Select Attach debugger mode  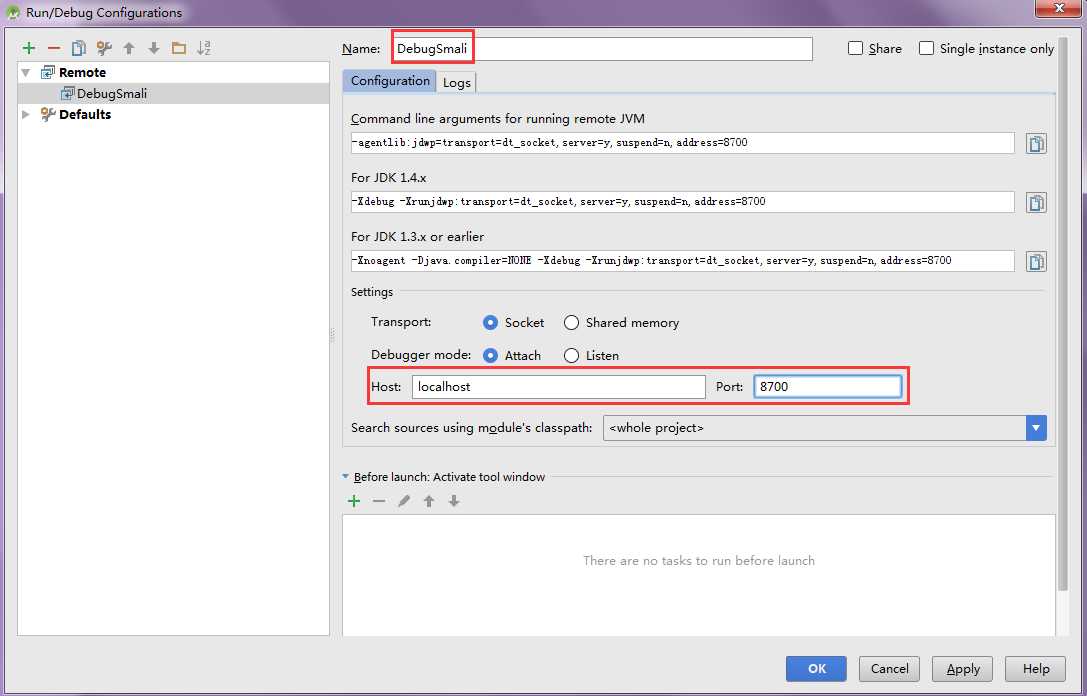[x=491, y=355]
